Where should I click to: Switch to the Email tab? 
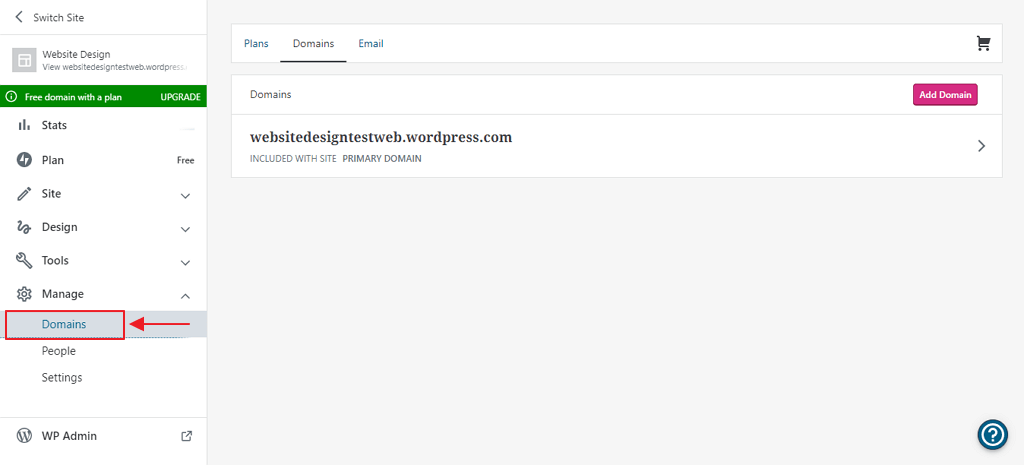coord(371,44)
